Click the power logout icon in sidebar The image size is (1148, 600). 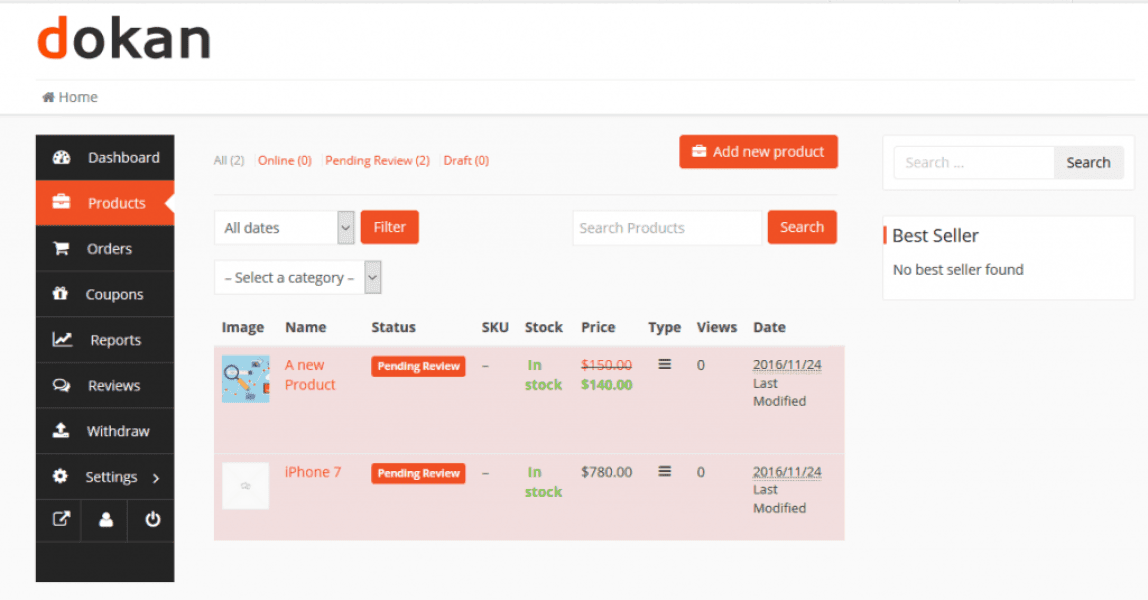(152, 520)
